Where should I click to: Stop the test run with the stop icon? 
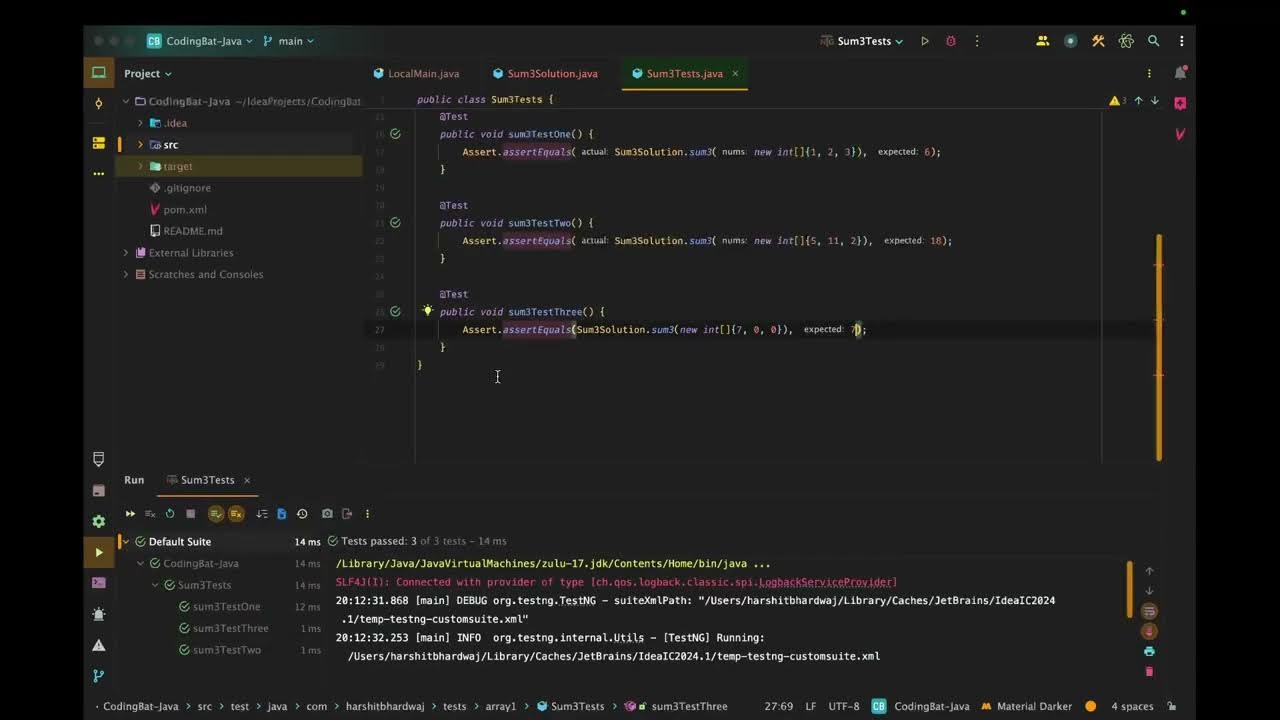[190, 513]
